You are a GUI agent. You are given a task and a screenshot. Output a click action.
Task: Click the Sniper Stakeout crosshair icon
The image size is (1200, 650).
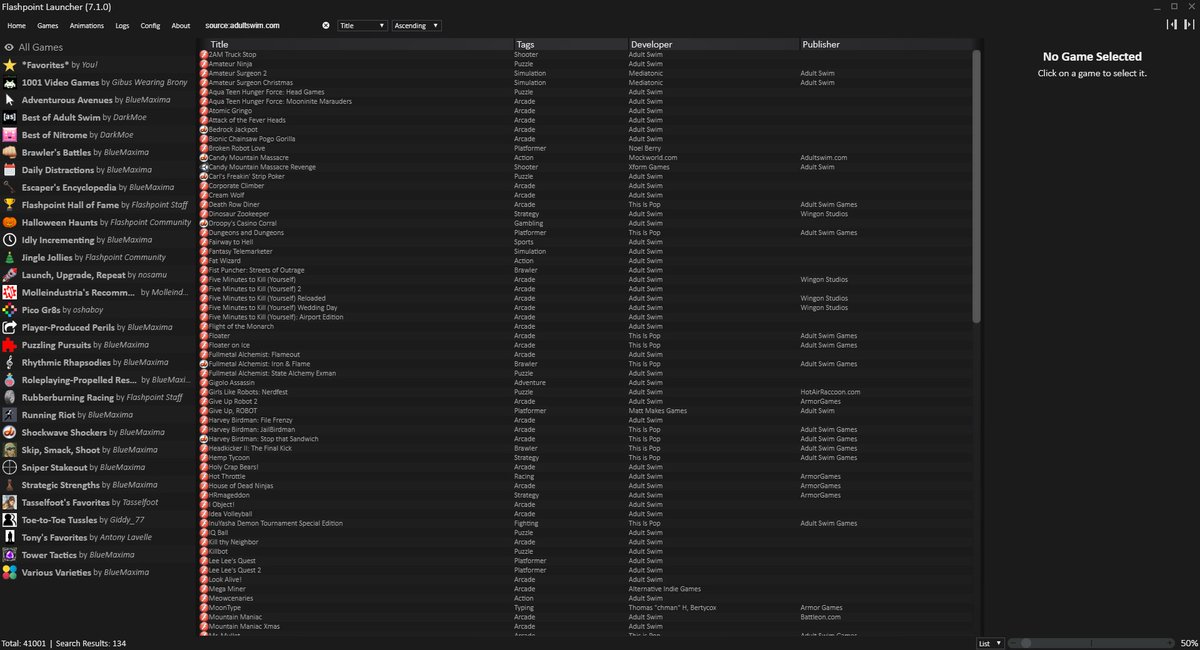click(9, 467)
